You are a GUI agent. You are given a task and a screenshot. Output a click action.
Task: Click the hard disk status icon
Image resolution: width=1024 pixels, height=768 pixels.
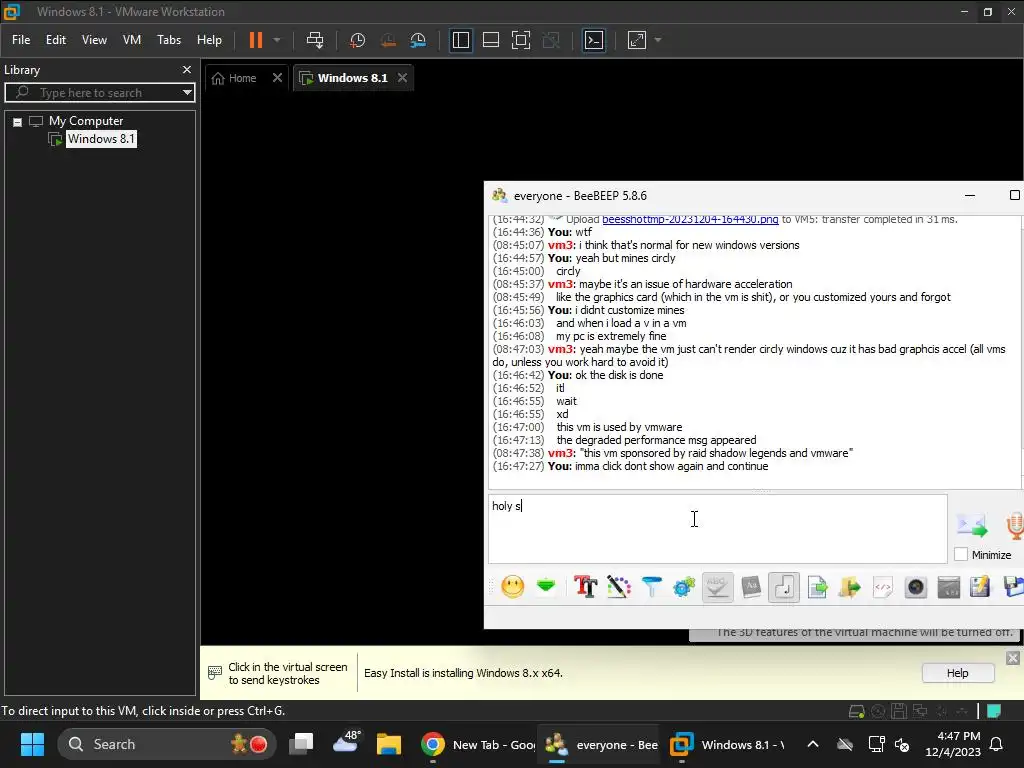point(856,711)
